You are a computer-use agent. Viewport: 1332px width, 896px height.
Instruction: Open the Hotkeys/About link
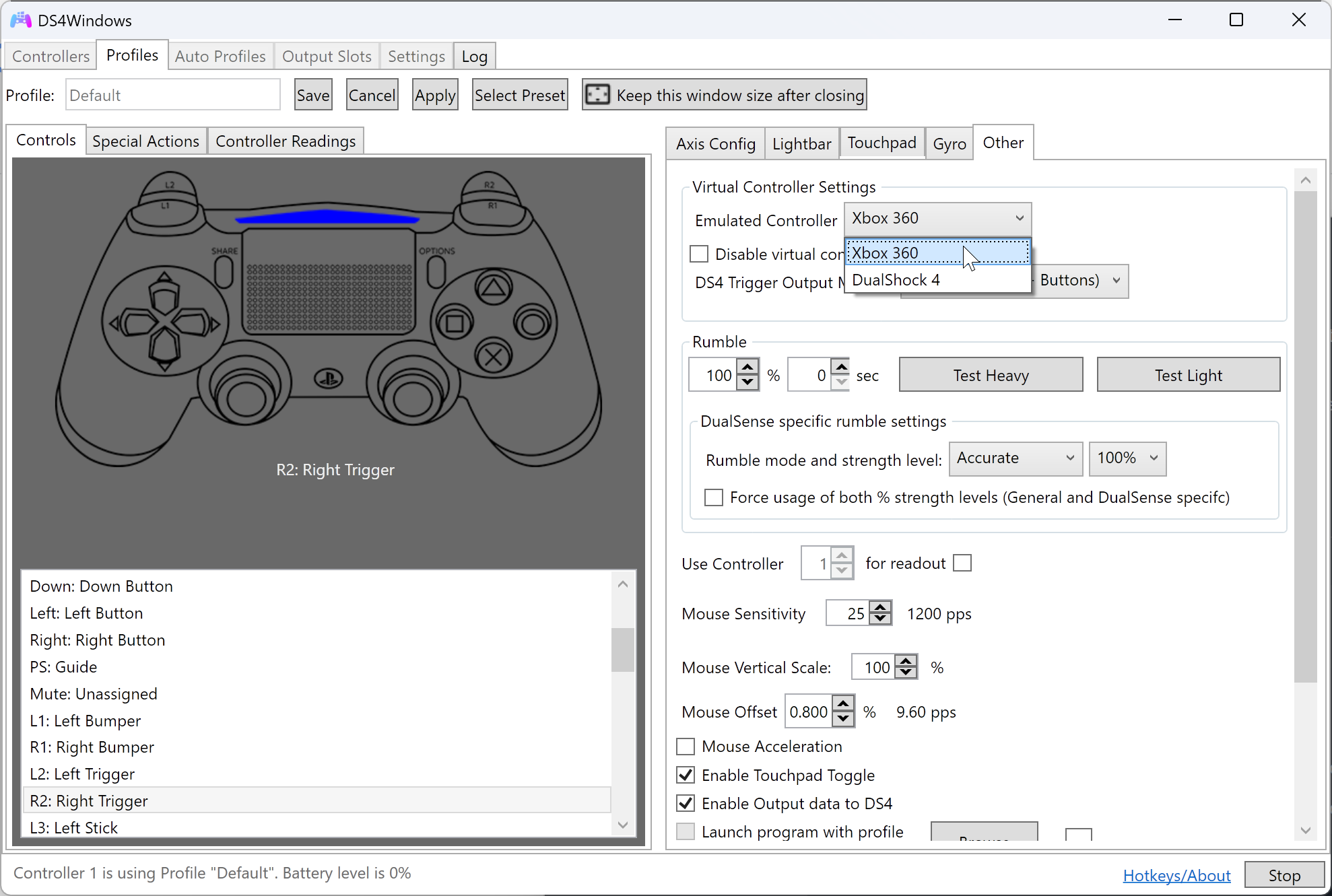pos(1176,876)
